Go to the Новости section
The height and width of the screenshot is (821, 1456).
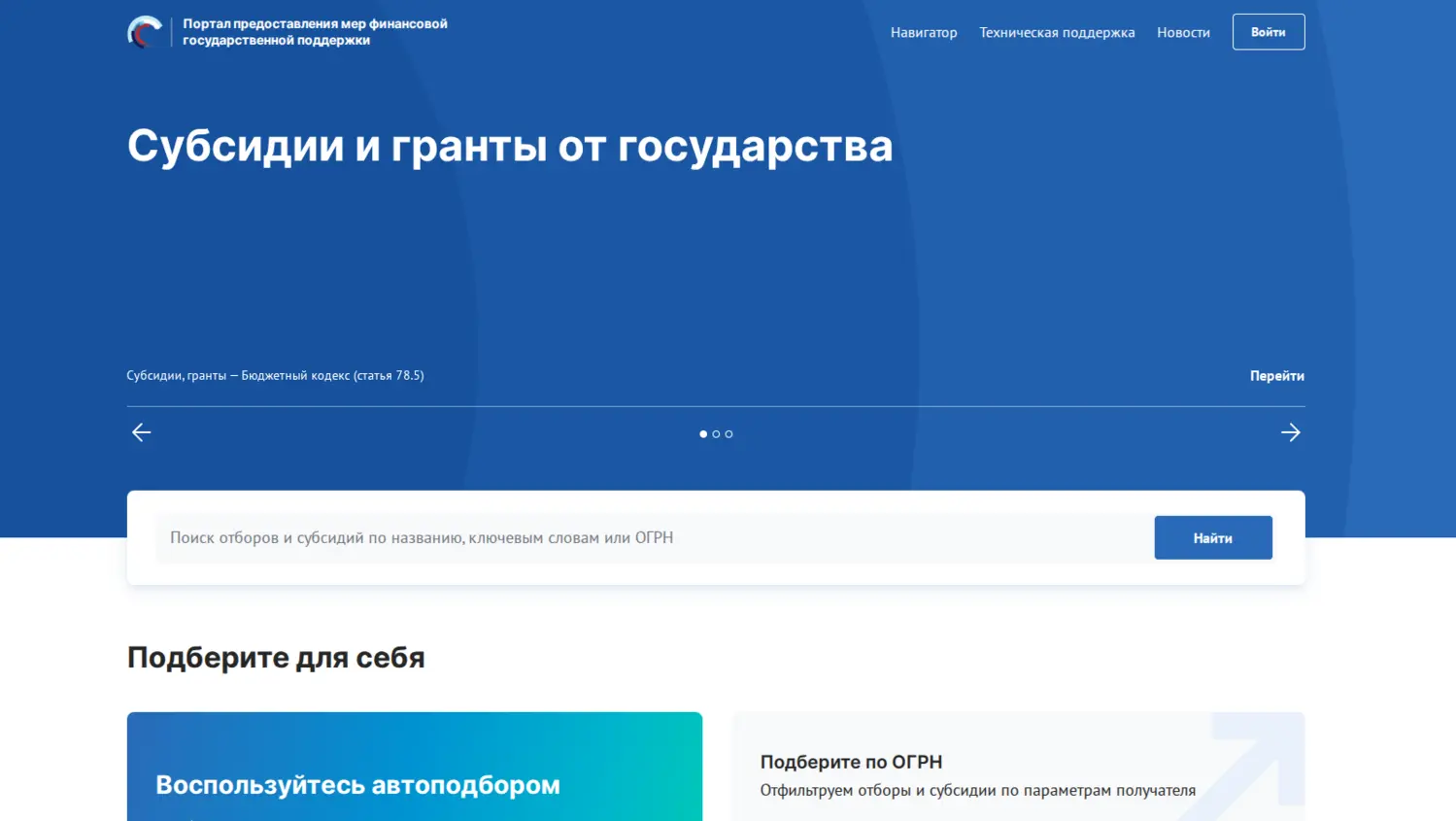[x=1182, y=32]
